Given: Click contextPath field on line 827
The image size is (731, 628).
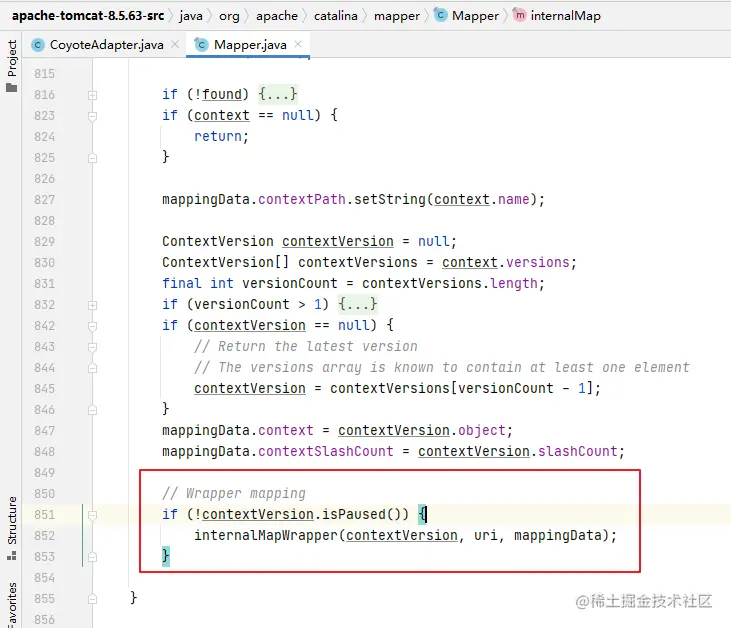Looking at the screenshot, I should 302,200.
